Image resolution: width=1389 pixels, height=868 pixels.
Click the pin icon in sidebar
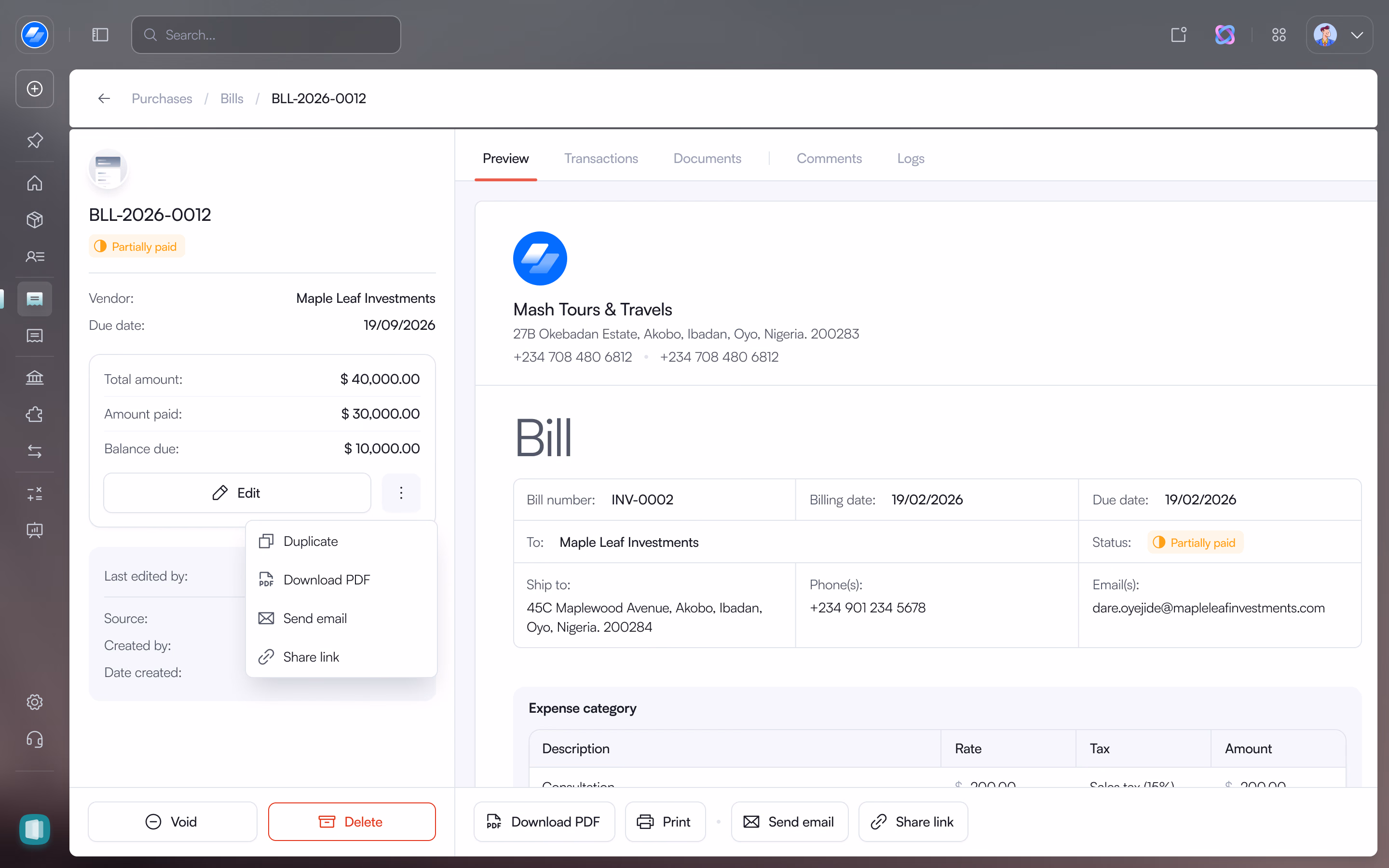point(35,140)
